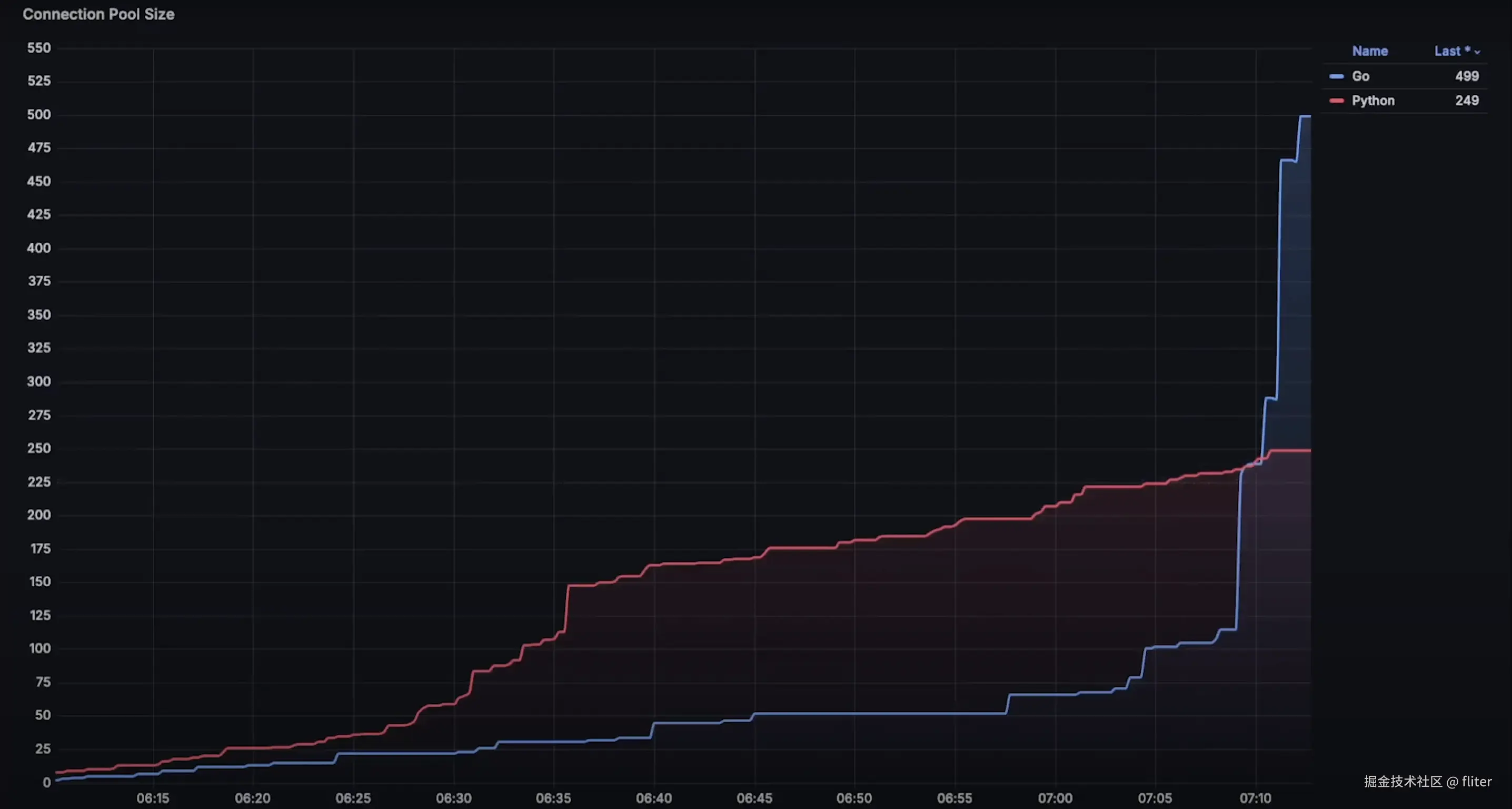Click the 06:15 time axis label
This screenshot has width=1512, height=809.
pos(153,798)
